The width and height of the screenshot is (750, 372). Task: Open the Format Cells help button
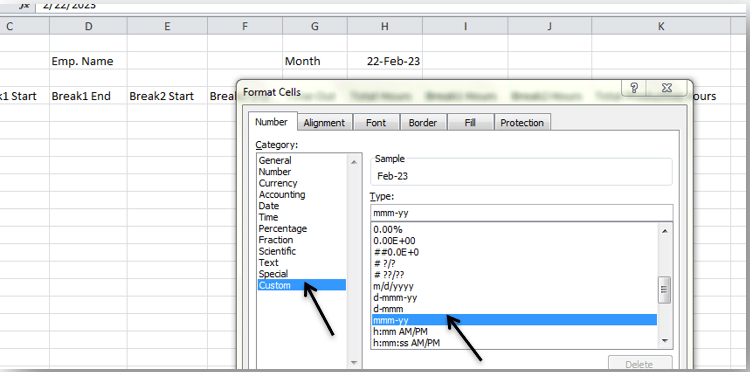click(x=634, y=88)
